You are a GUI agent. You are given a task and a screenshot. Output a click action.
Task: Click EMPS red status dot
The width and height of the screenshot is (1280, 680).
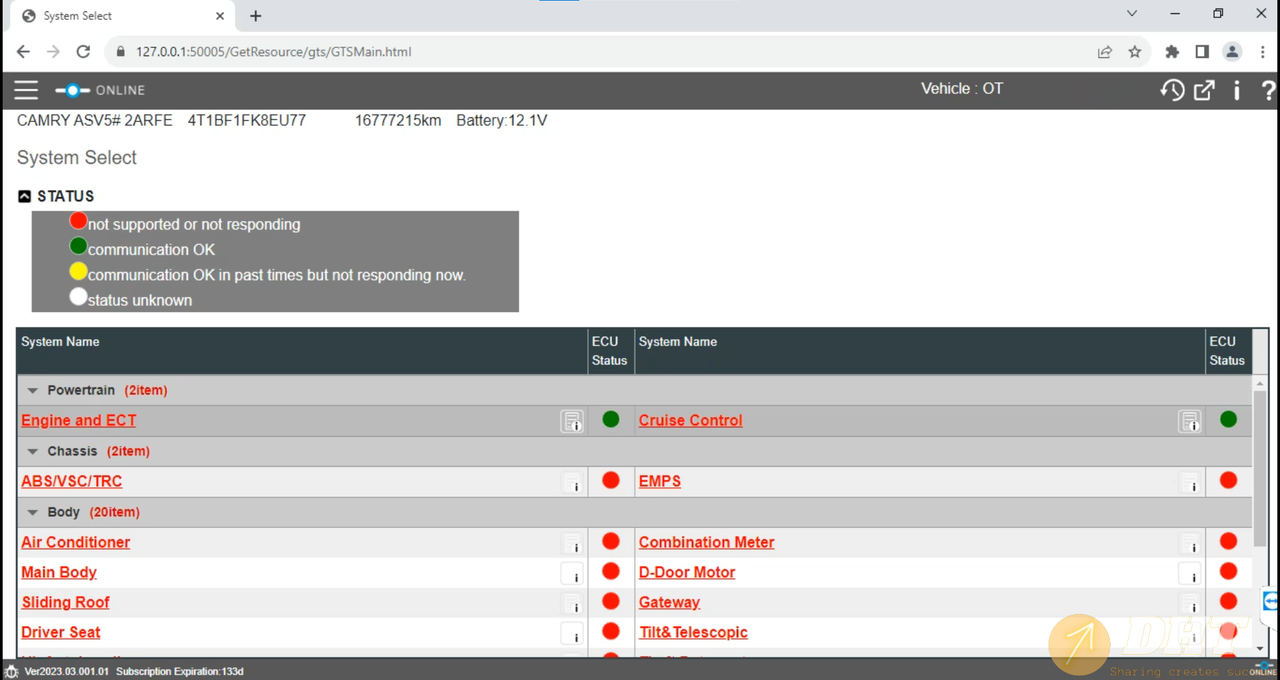click(1229, 481)
